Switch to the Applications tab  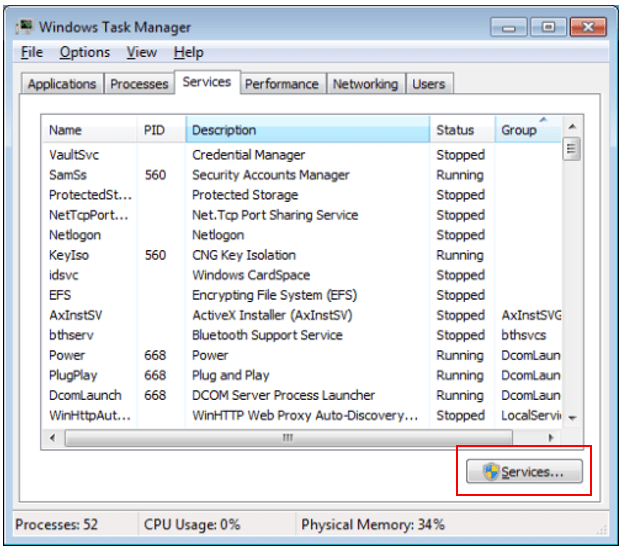(x=62, y=84)
